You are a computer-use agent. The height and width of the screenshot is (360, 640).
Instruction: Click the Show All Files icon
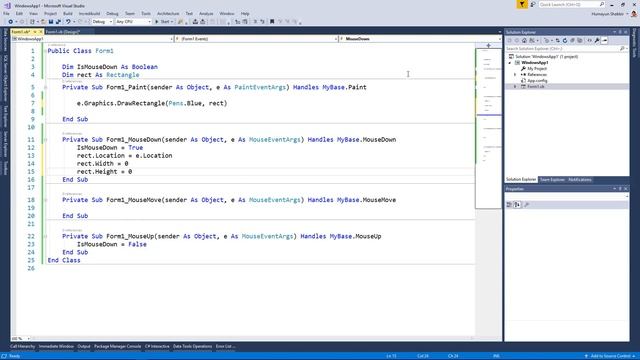[580, 40]
